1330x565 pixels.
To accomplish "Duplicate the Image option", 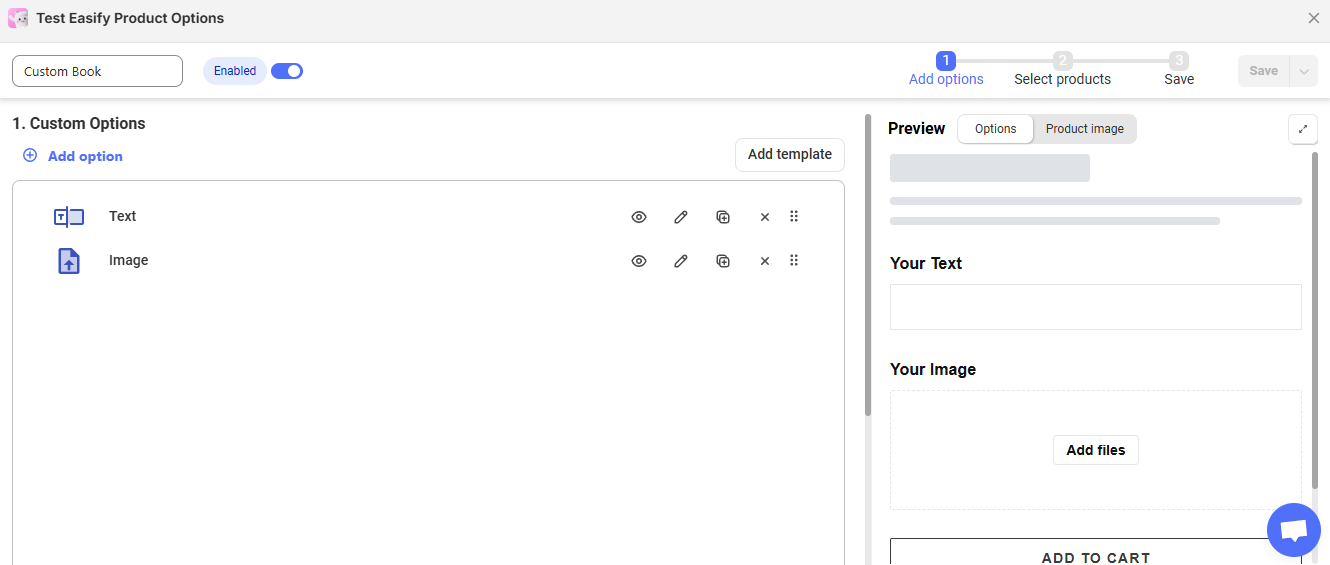I will click(x=723, y=261).
